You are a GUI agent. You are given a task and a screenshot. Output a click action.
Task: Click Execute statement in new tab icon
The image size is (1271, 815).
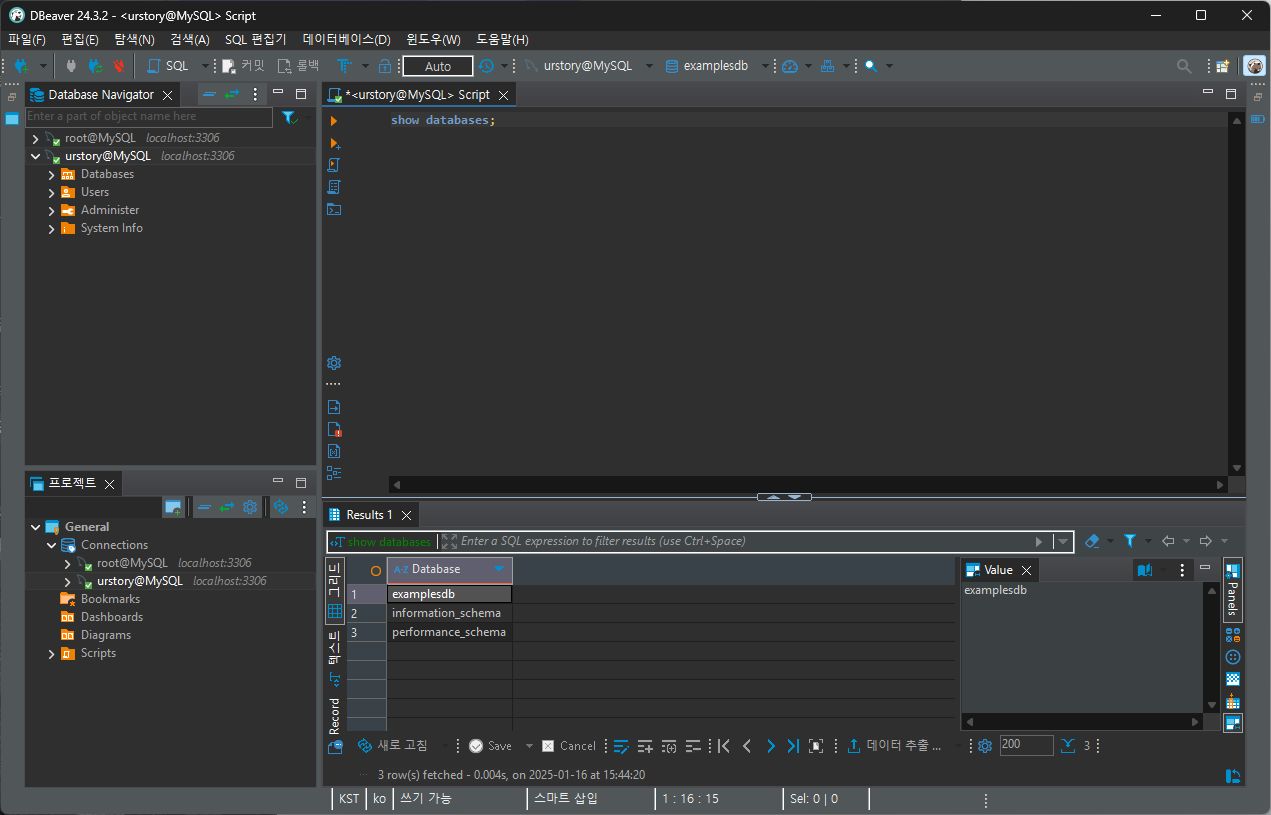pos(334,143)
